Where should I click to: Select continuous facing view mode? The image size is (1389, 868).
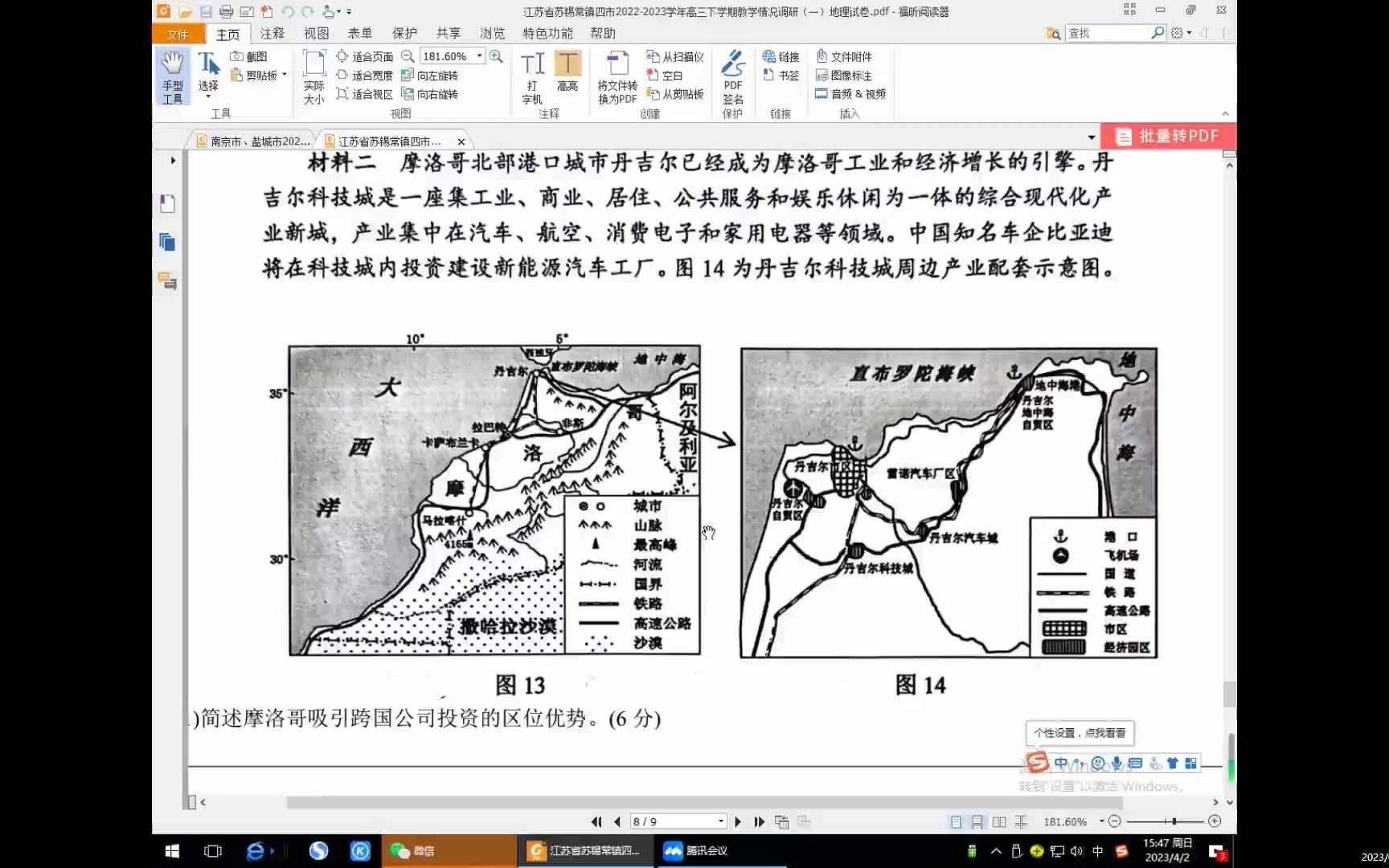coord(1021,821)
